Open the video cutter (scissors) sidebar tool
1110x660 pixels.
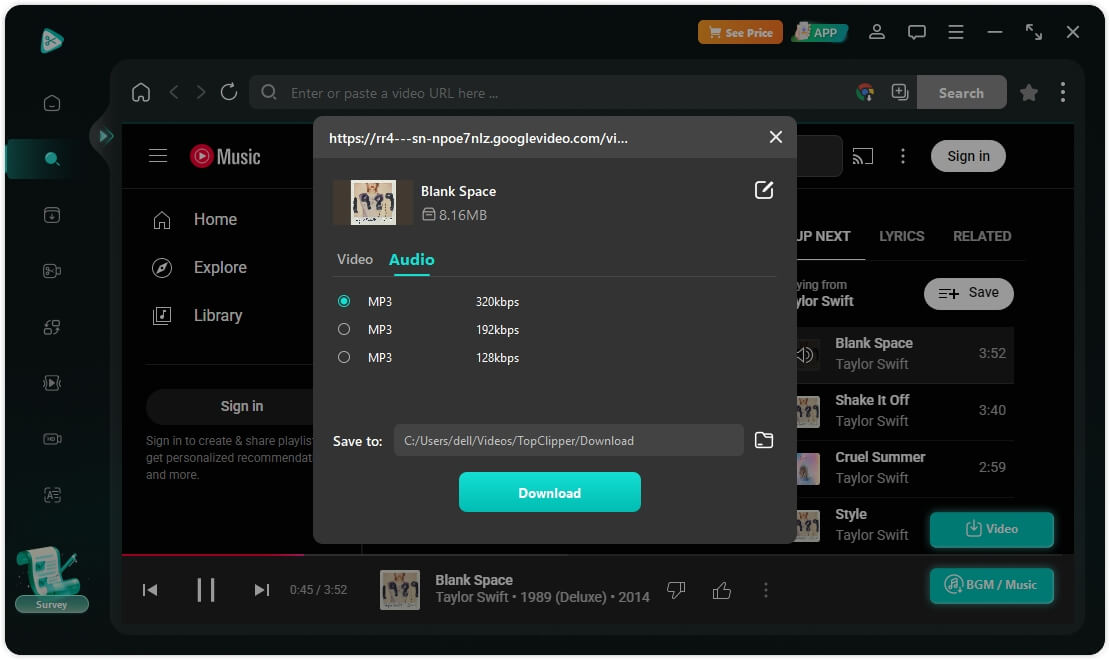pos(52,271)
